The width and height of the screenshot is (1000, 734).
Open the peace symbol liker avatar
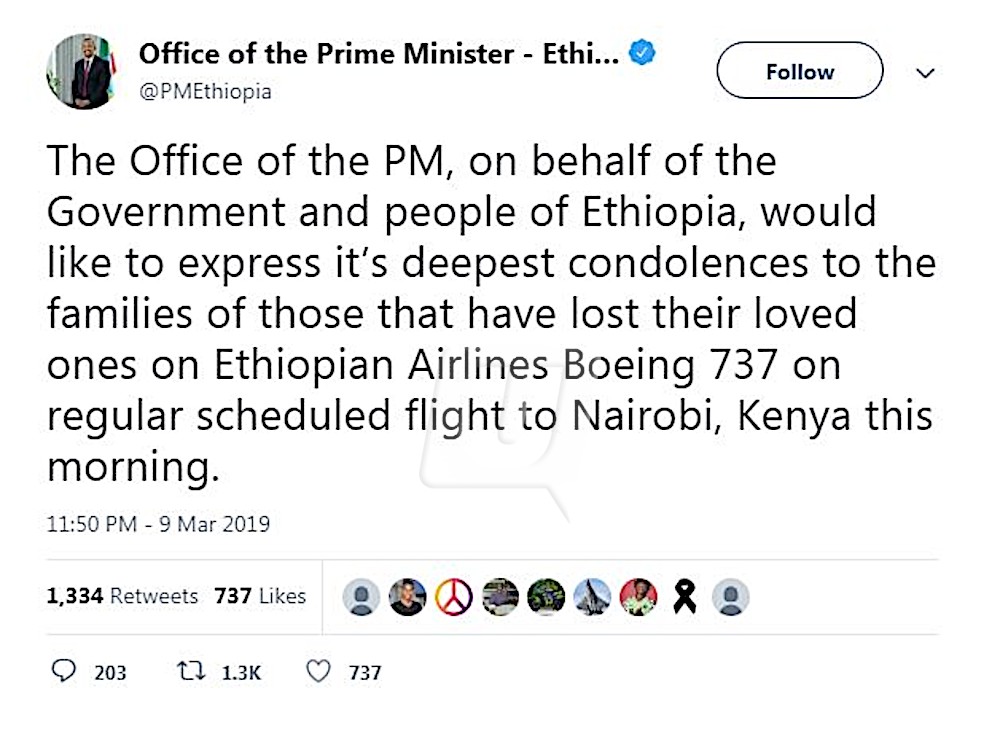tap(453, 597)
